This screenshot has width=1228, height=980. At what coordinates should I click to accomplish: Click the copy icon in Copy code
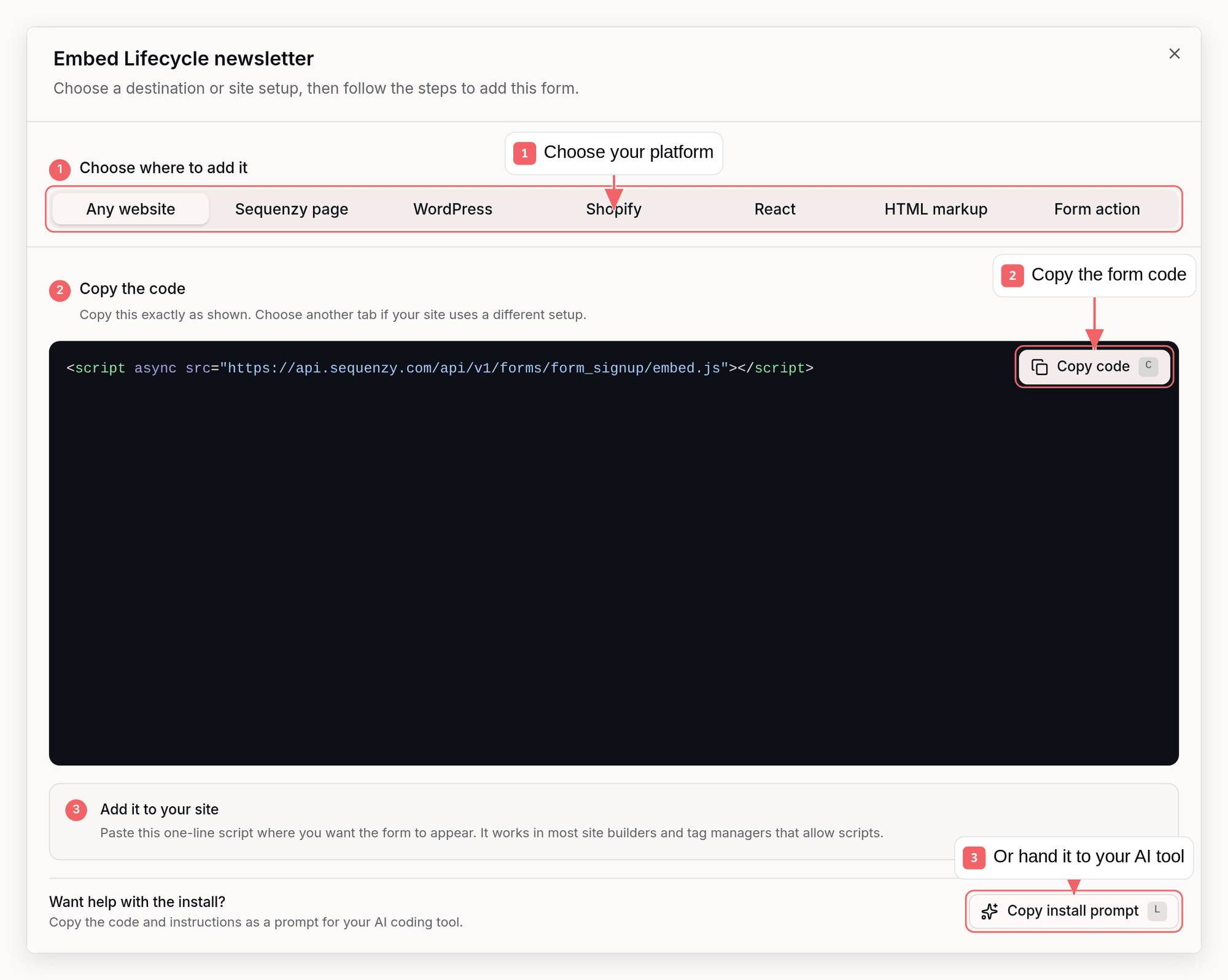pos(1039,367)
